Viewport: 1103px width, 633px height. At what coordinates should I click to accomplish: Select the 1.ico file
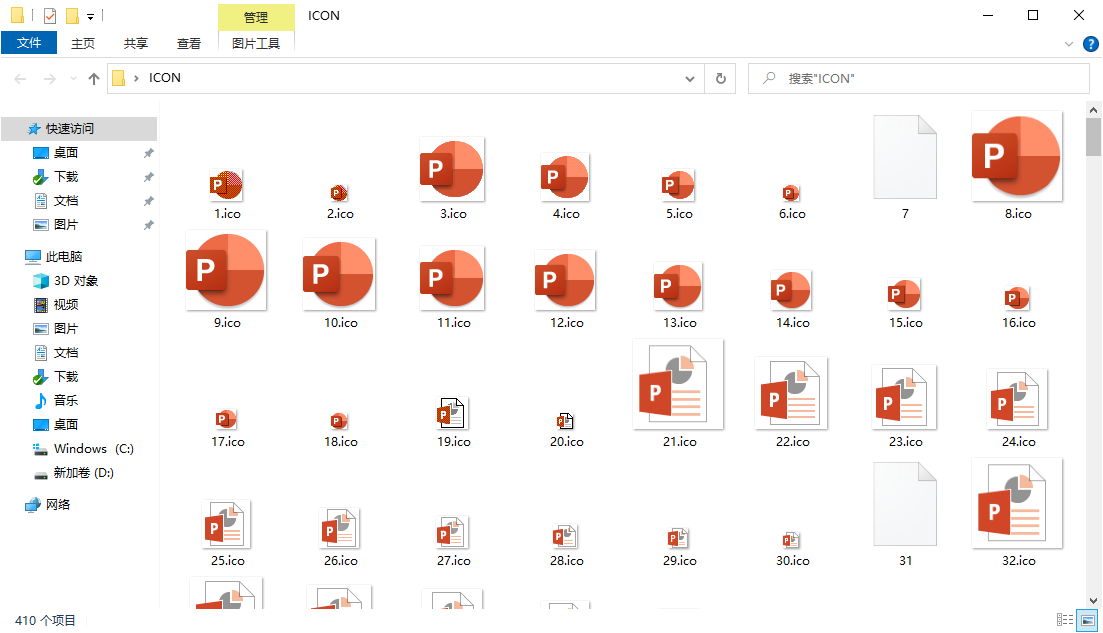click(x=227, y=185)
